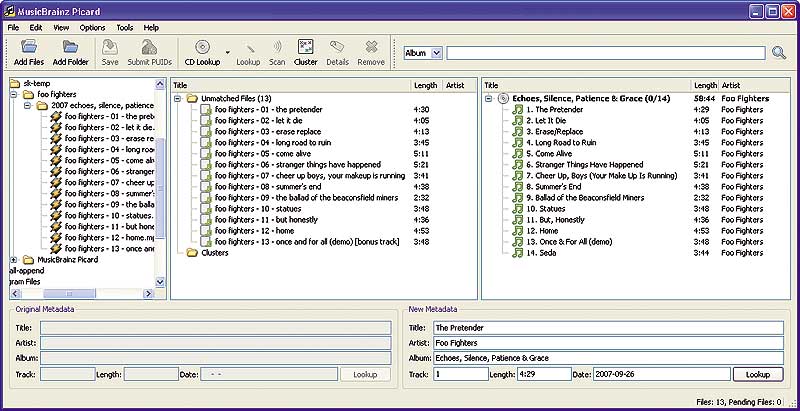Click the Length column header in unmatched pane
Viewport: 800px width, 411px height.
click(x=426, y=86)
